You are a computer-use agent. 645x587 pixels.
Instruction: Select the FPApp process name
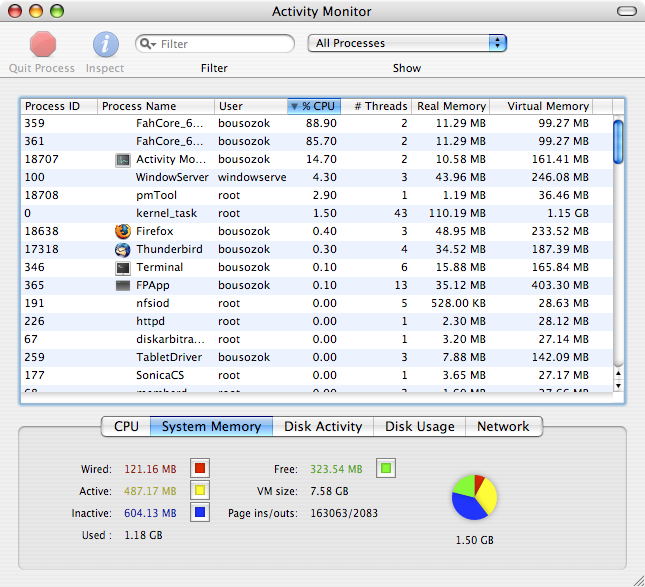[x=153, y=285]
